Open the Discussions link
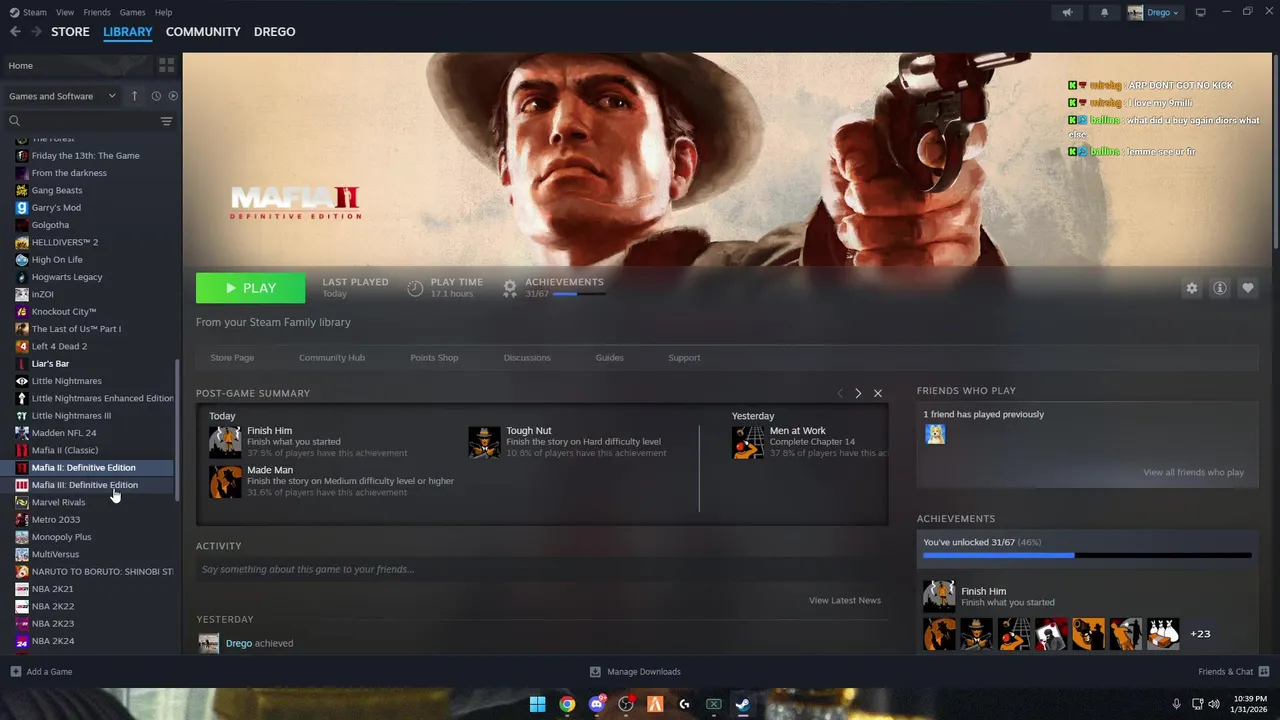This screenshot has width=1280, height=720. [527, 357]
